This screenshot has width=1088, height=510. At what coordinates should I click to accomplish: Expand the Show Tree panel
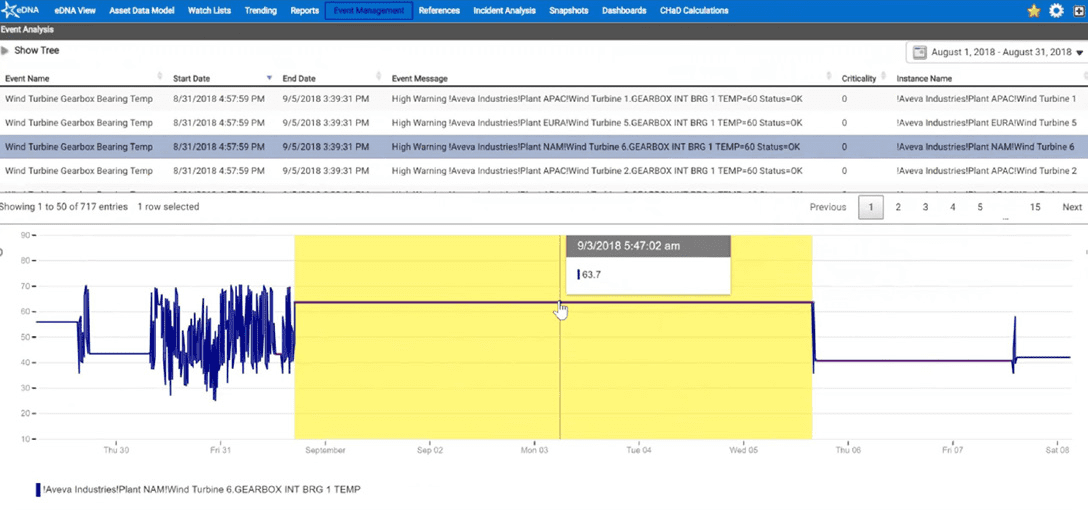click(x=29, y=50)
